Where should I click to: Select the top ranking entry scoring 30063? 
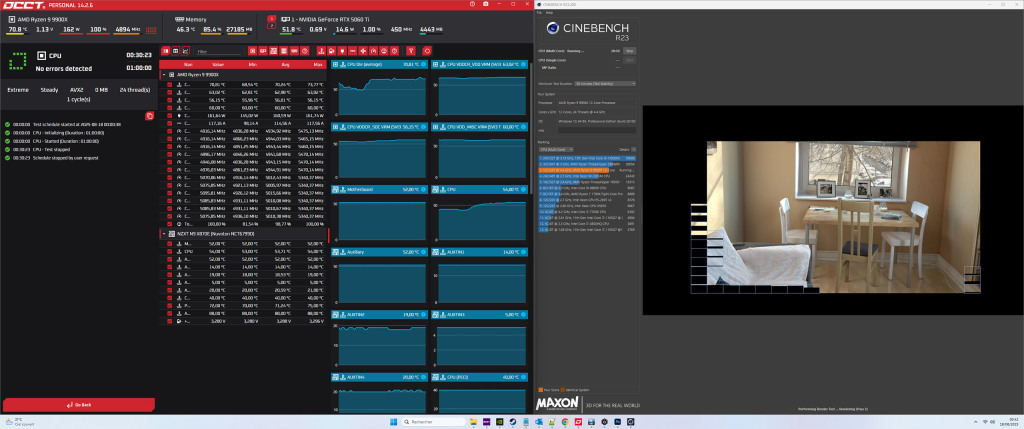(587, 158)
